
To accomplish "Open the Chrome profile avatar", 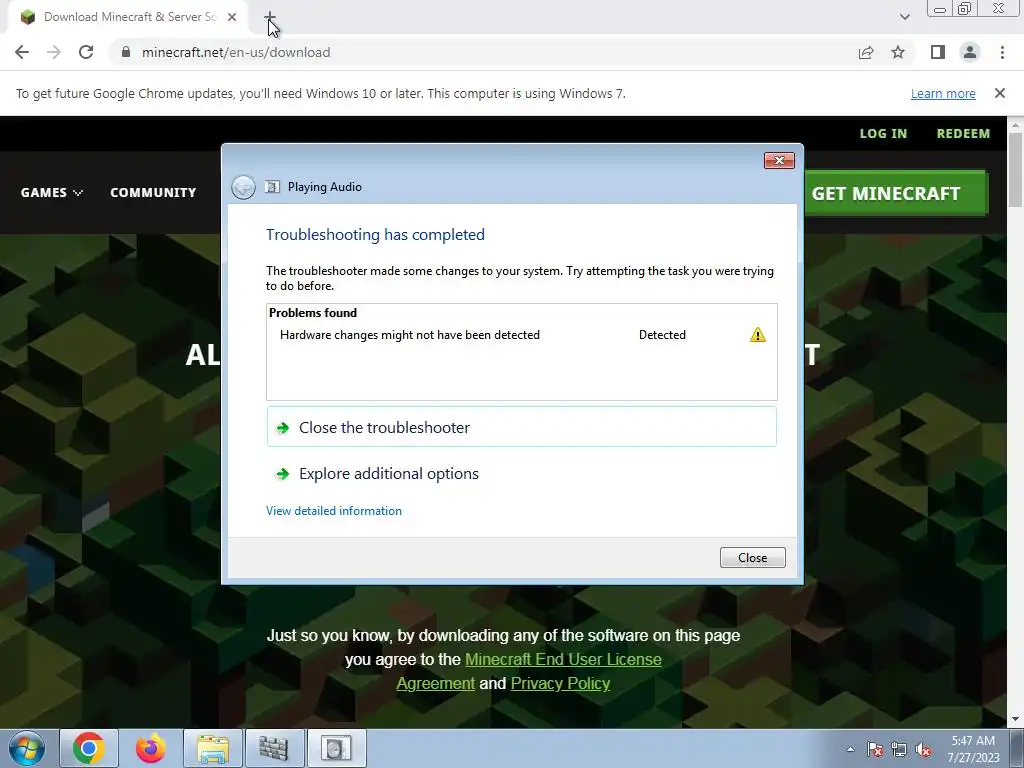I will pos(970,52).
